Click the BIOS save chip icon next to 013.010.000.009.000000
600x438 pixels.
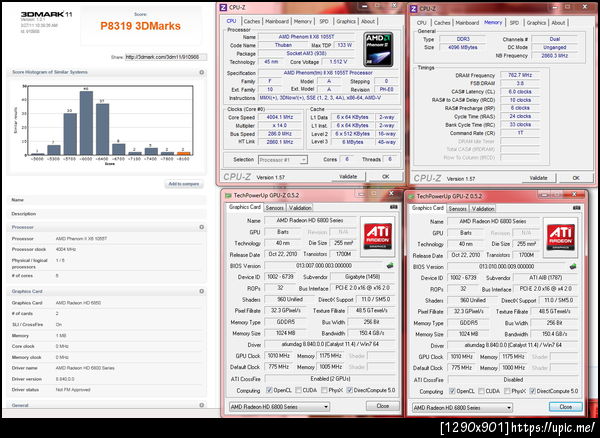click(573, 266)
